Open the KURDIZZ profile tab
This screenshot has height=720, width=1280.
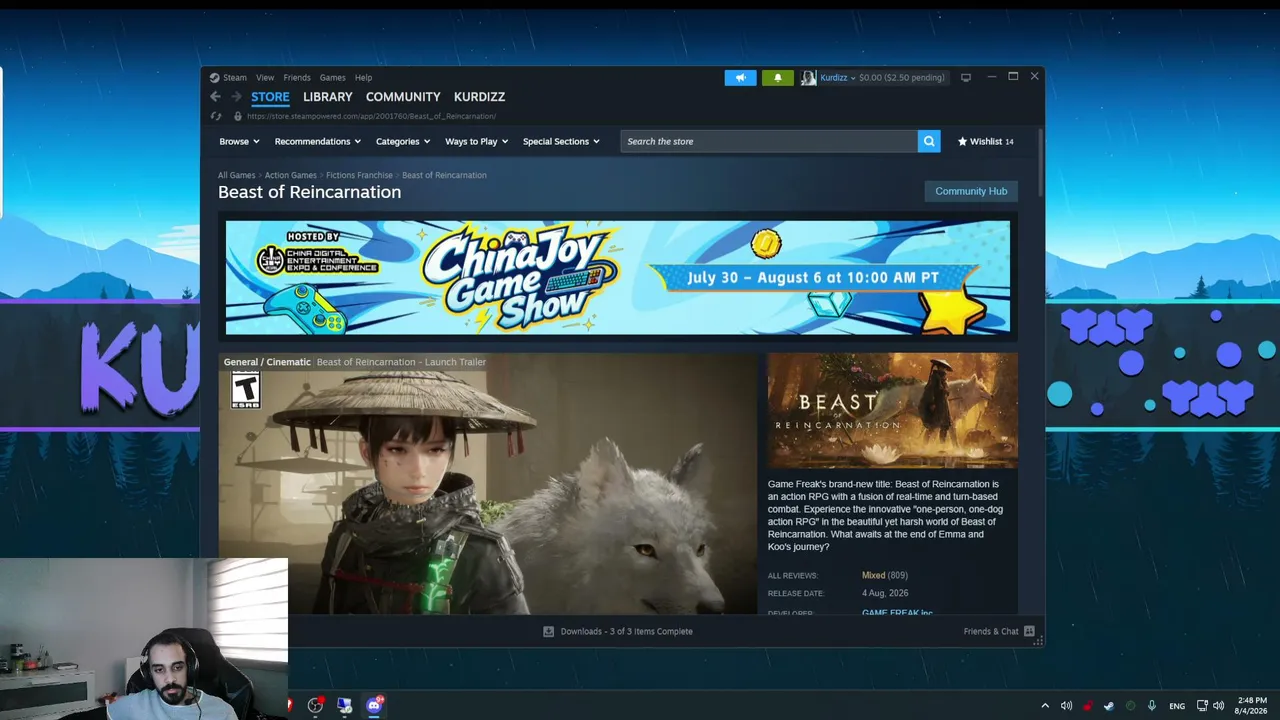click(x=479, y=97)
